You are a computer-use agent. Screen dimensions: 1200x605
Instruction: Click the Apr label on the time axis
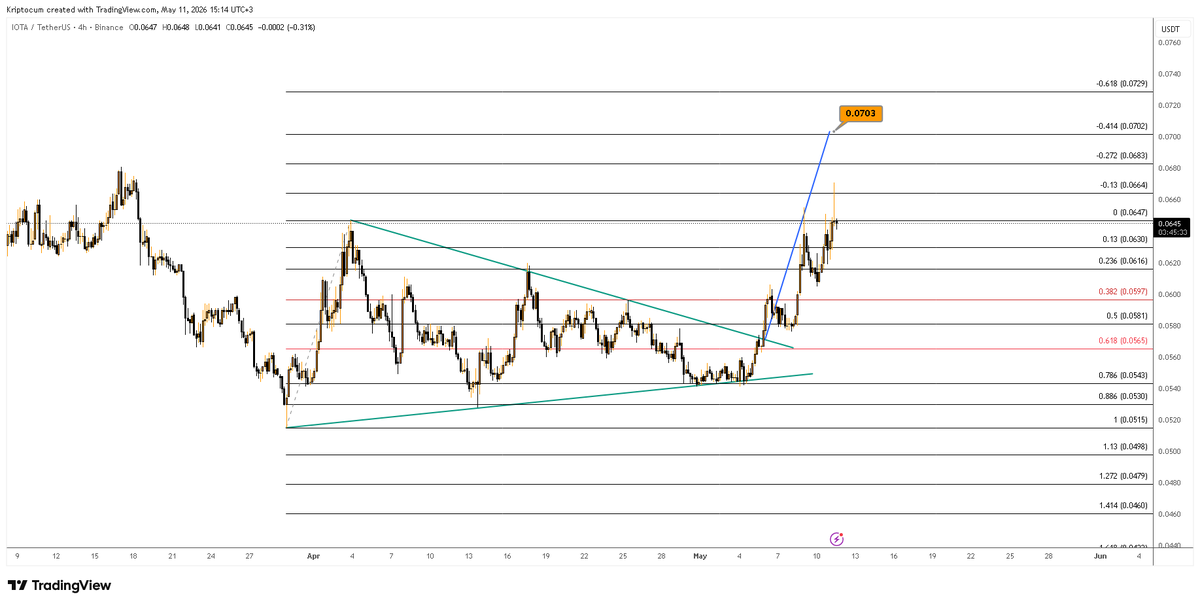313,554
